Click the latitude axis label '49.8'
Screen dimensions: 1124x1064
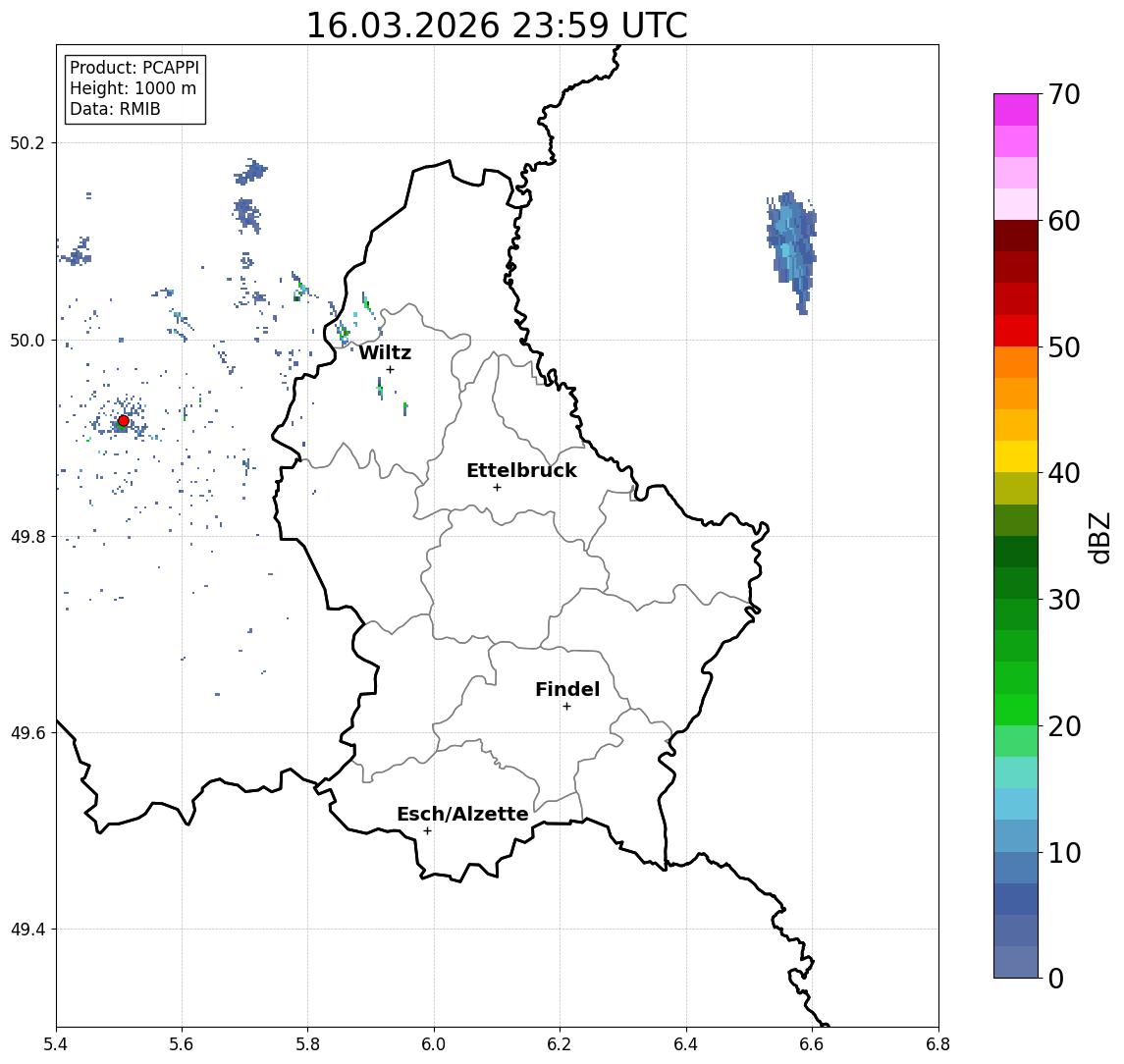point(27,536)
